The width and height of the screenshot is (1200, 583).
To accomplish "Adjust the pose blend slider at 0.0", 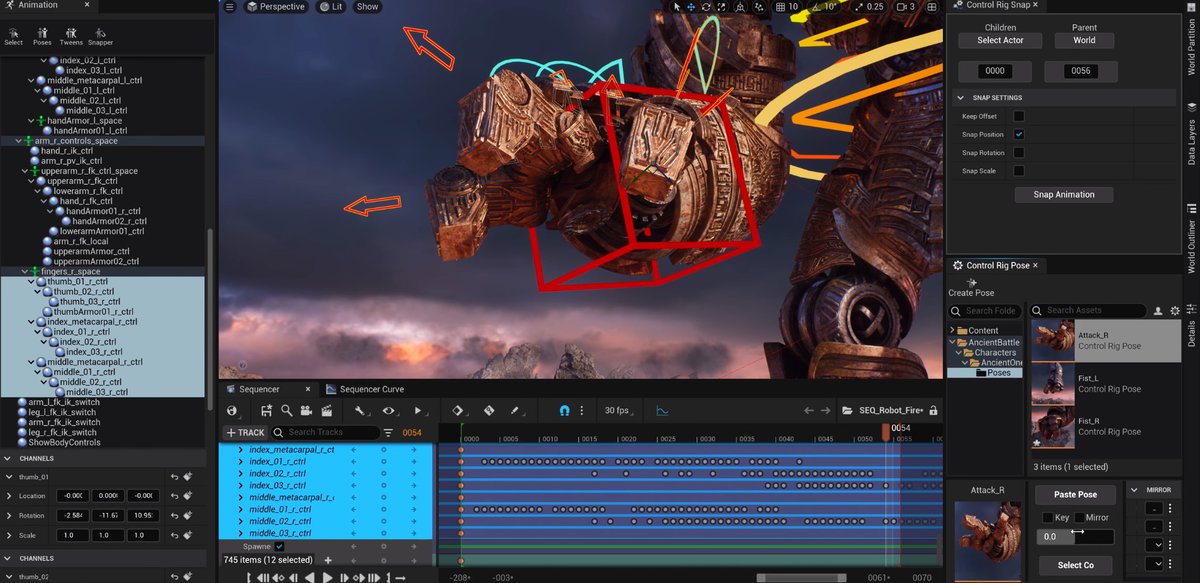I will (1076, 537).
